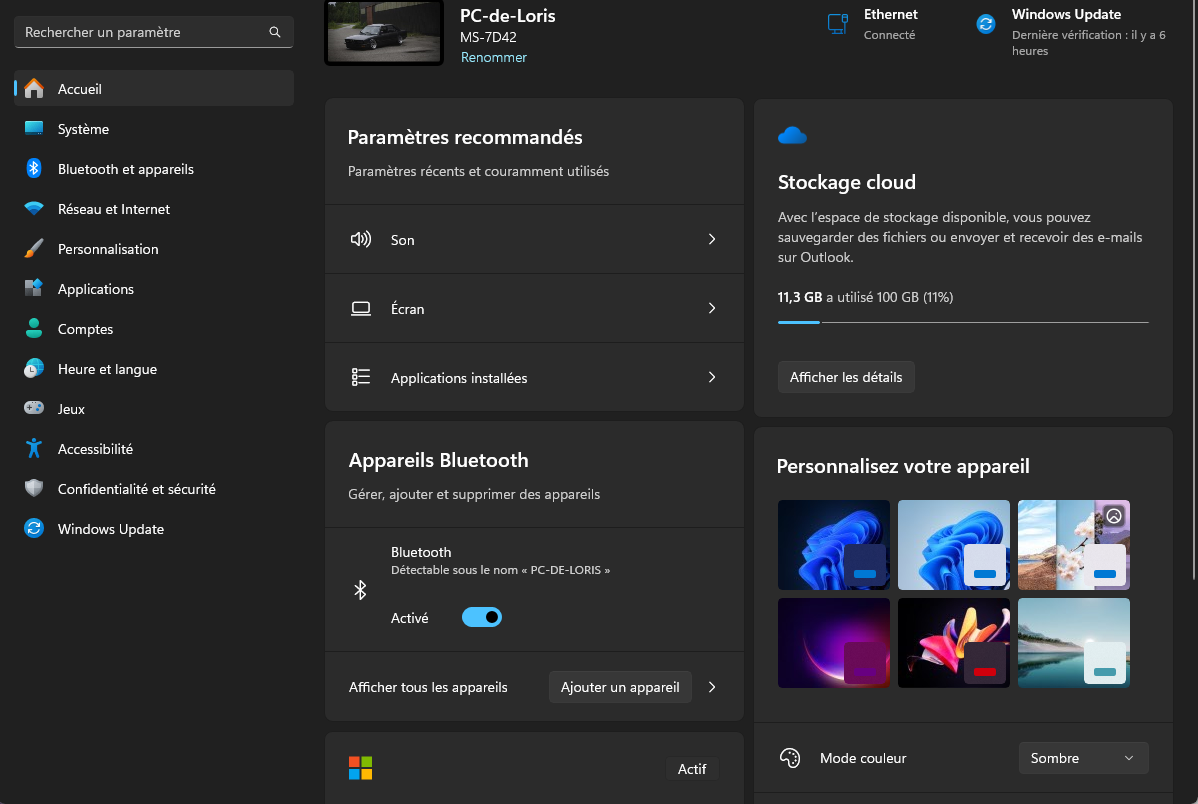Click the Écran laptop icon

[x=361, y=309]
